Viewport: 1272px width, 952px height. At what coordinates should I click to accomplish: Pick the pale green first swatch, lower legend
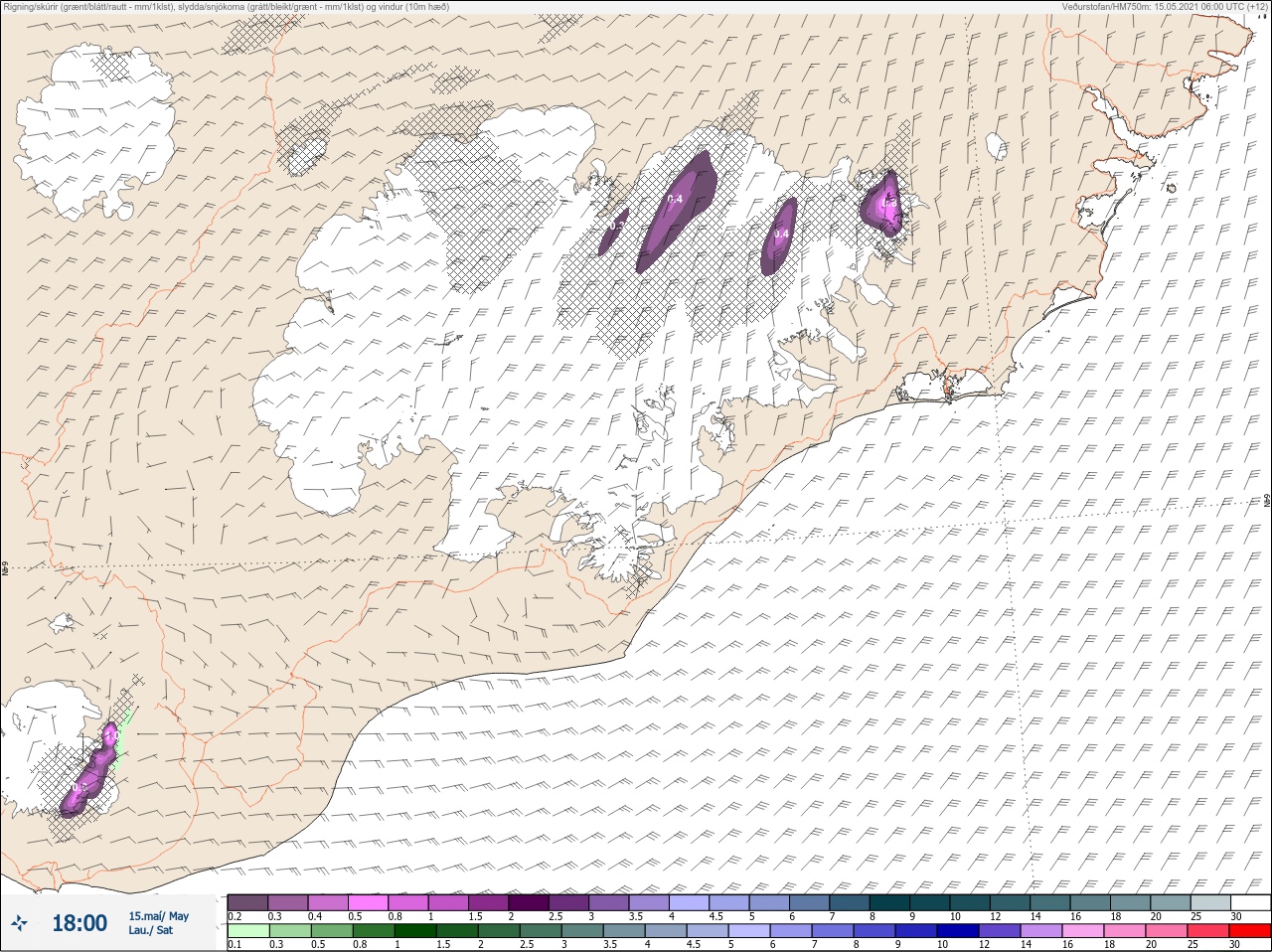pos(248,932)
